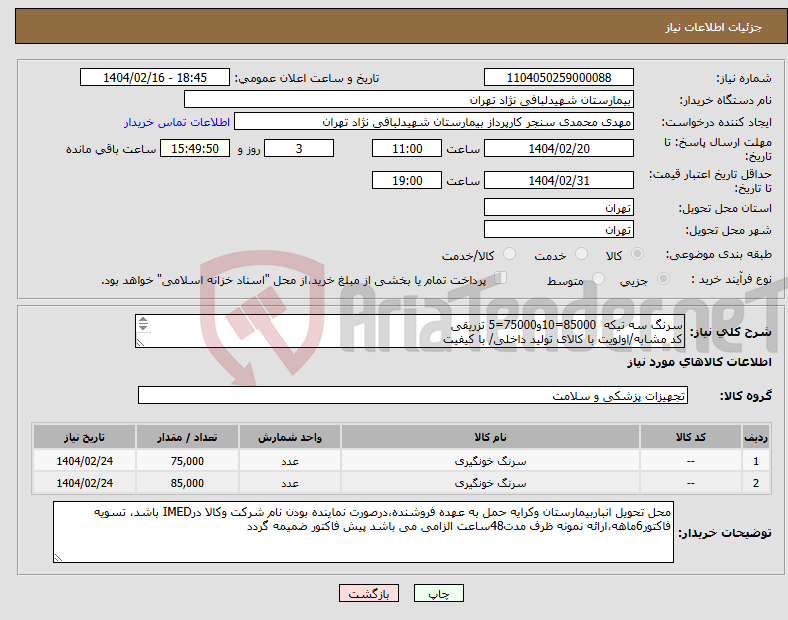Click the description scroll up arrow

(143, 320)
